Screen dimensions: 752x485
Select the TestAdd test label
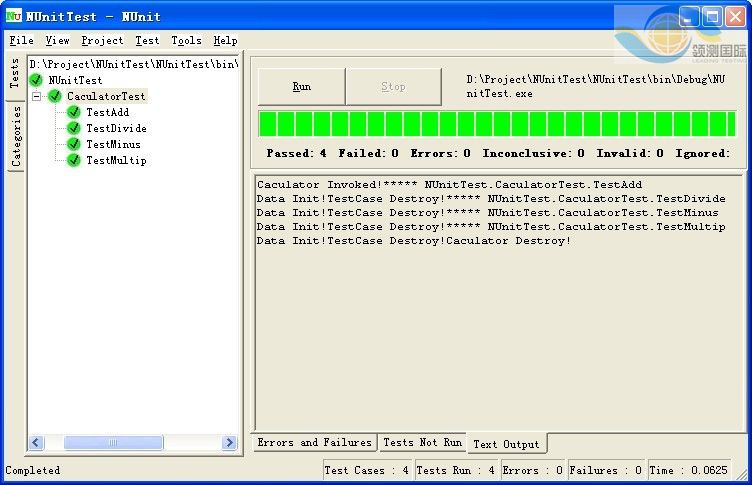(108, 112)
